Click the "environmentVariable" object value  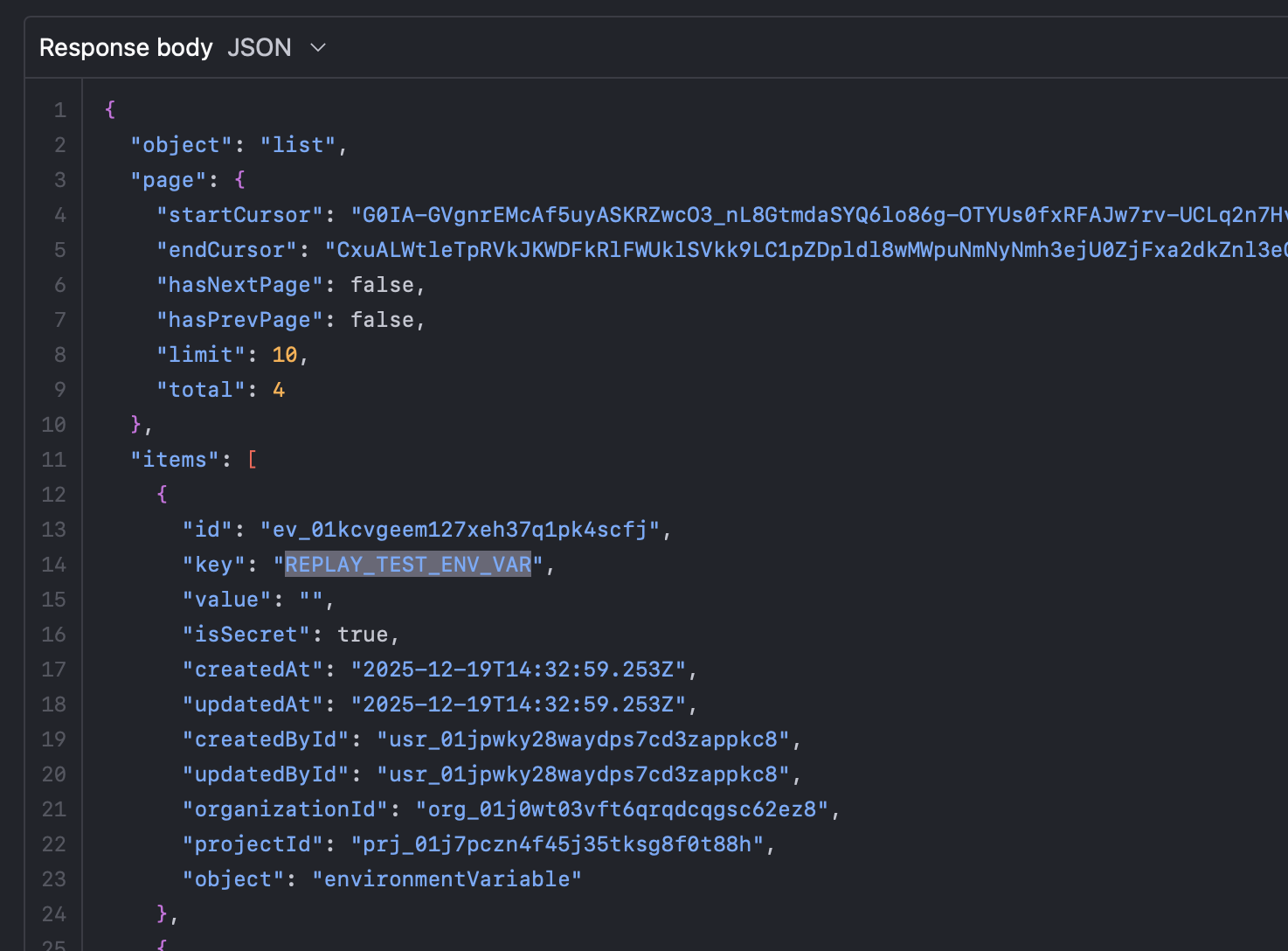(x=447, y=879)
